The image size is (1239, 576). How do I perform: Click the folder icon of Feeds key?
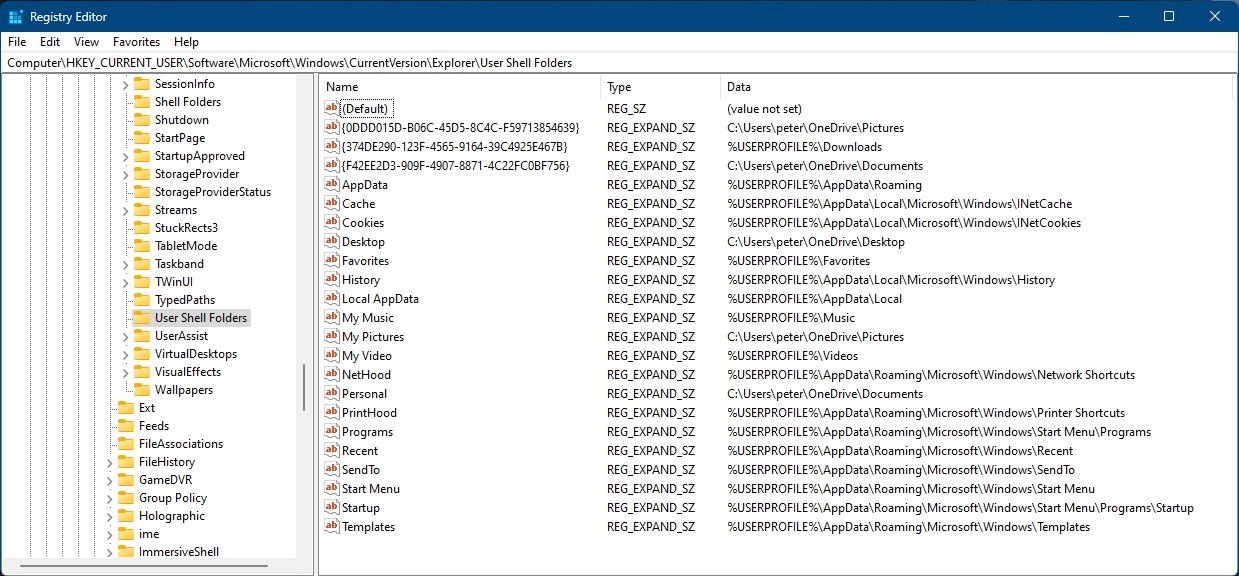point(125,426)
